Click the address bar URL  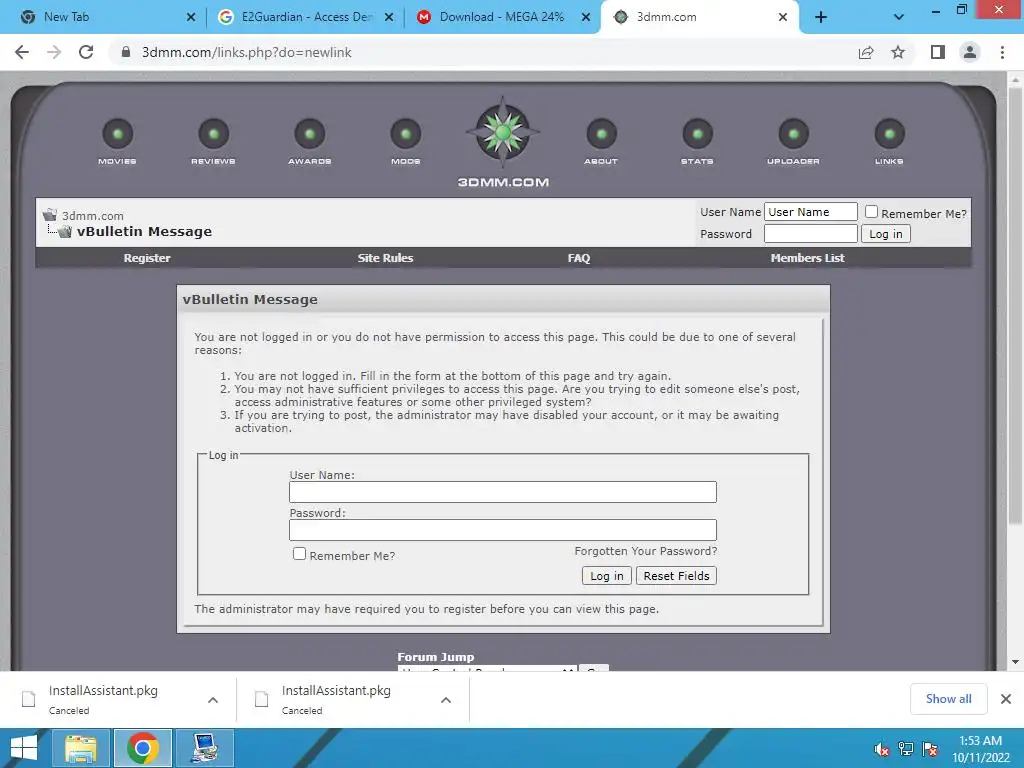(247, 52)
